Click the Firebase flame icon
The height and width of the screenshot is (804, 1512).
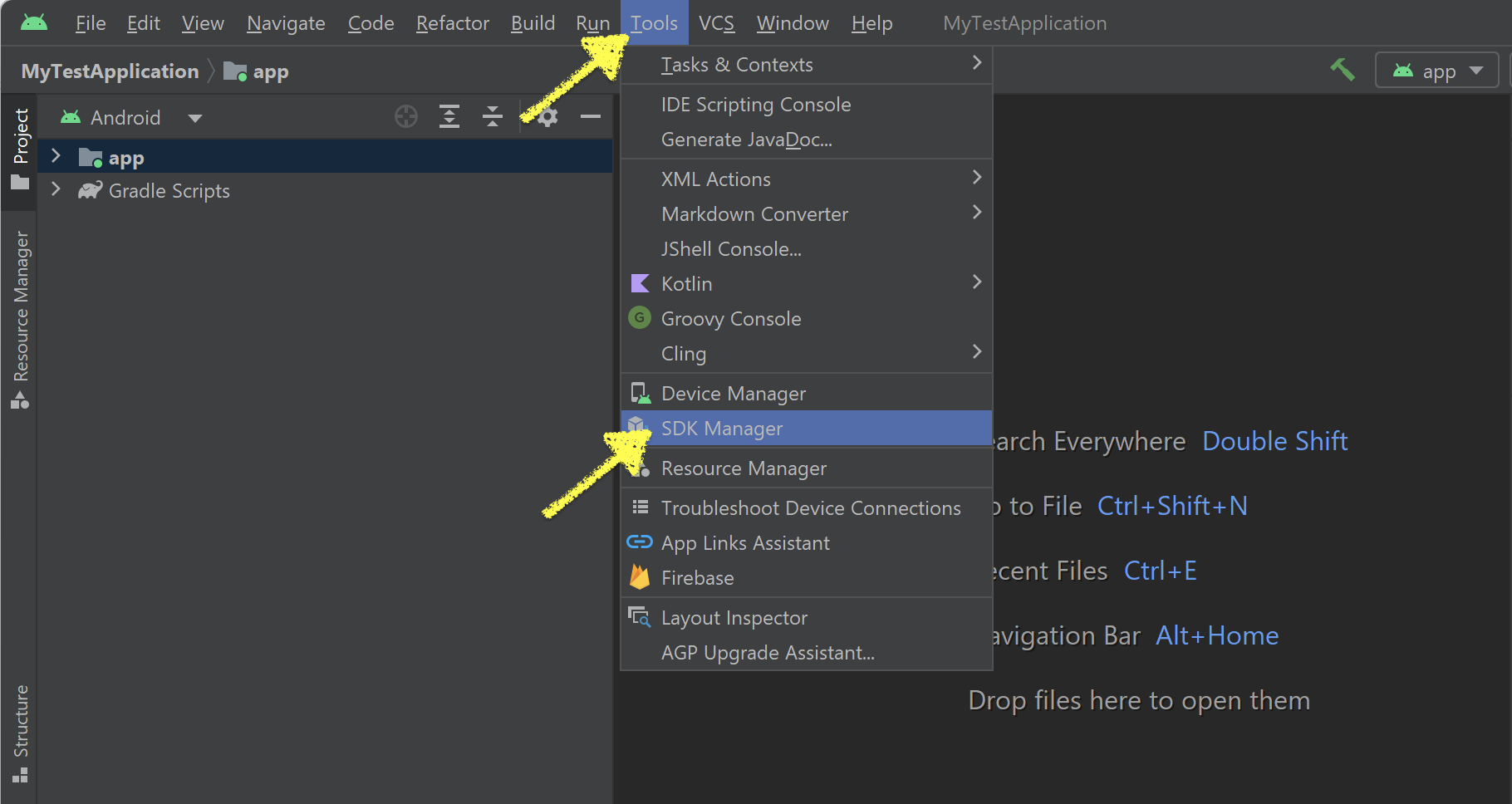[x=640, y=577]
